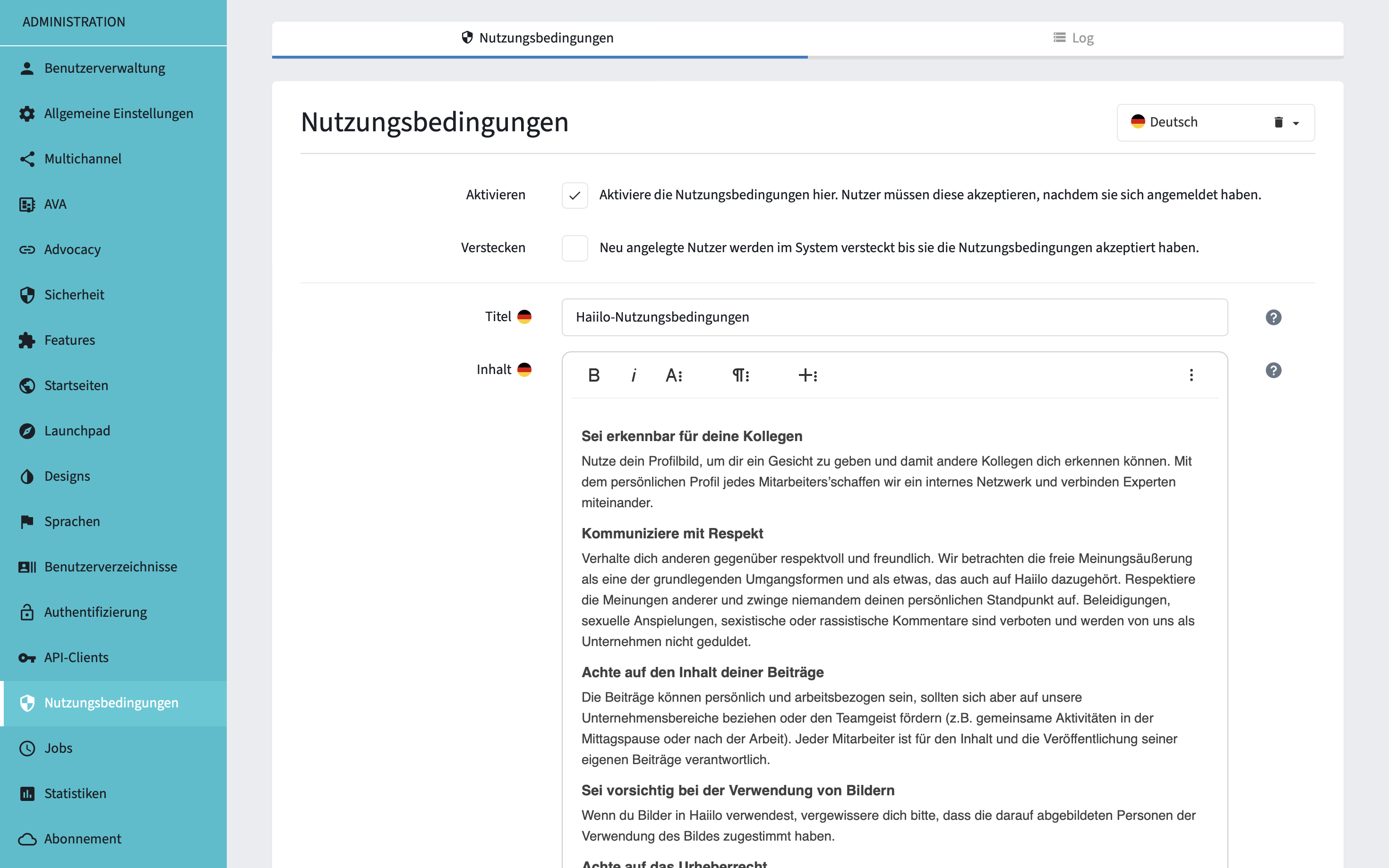Click the Sicherheit shield icon
This screenshot has height=868, width=1389.
pyautogui.click(x=27, y=295)
